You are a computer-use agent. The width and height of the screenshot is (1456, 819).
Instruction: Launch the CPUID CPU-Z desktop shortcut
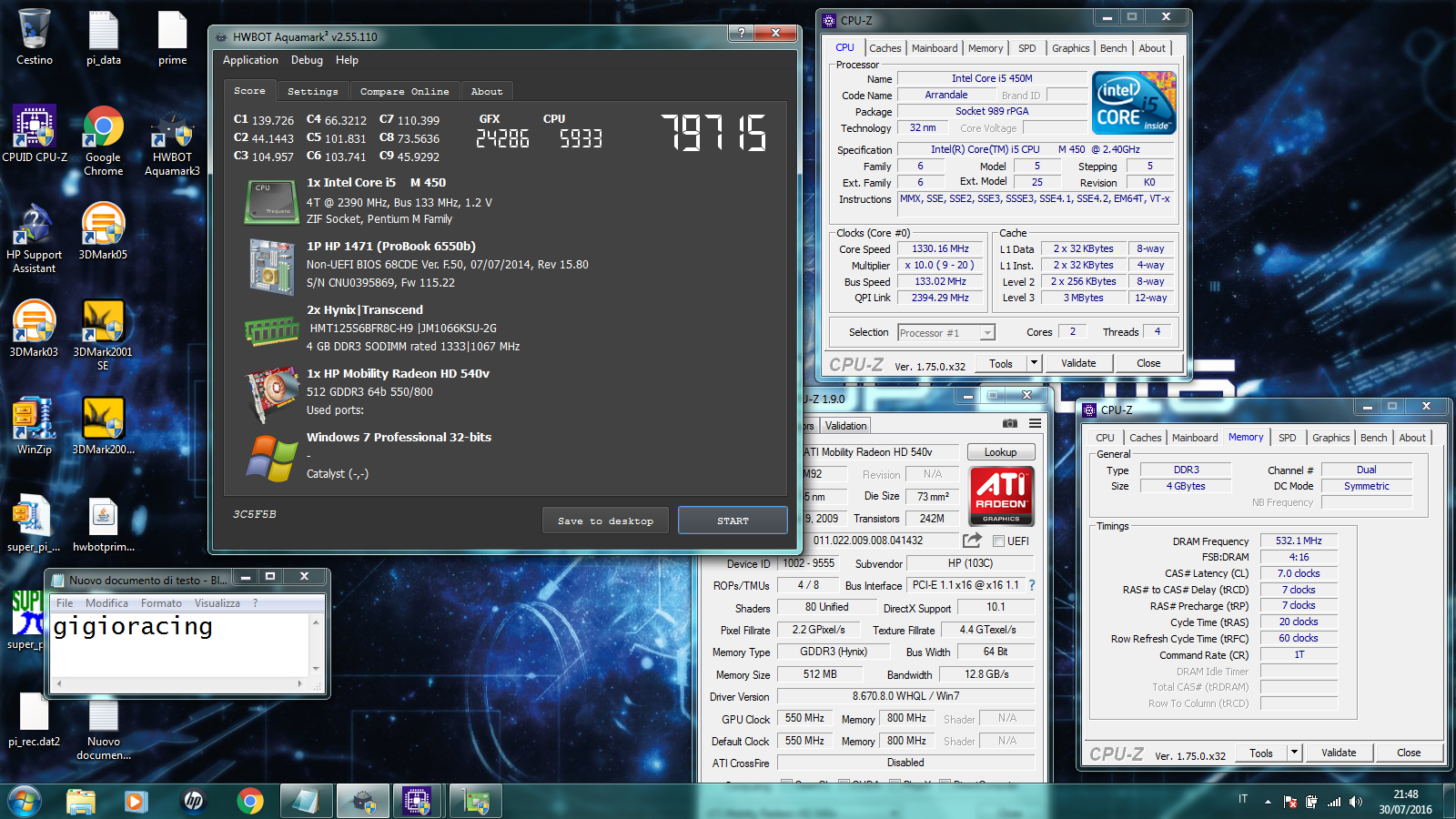(x=35, y=135)
